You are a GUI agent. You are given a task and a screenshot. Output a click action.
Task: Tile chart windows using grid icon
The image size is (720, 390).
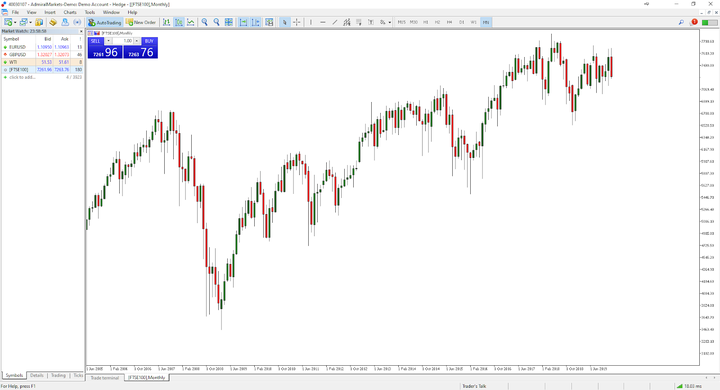point(228,22)
